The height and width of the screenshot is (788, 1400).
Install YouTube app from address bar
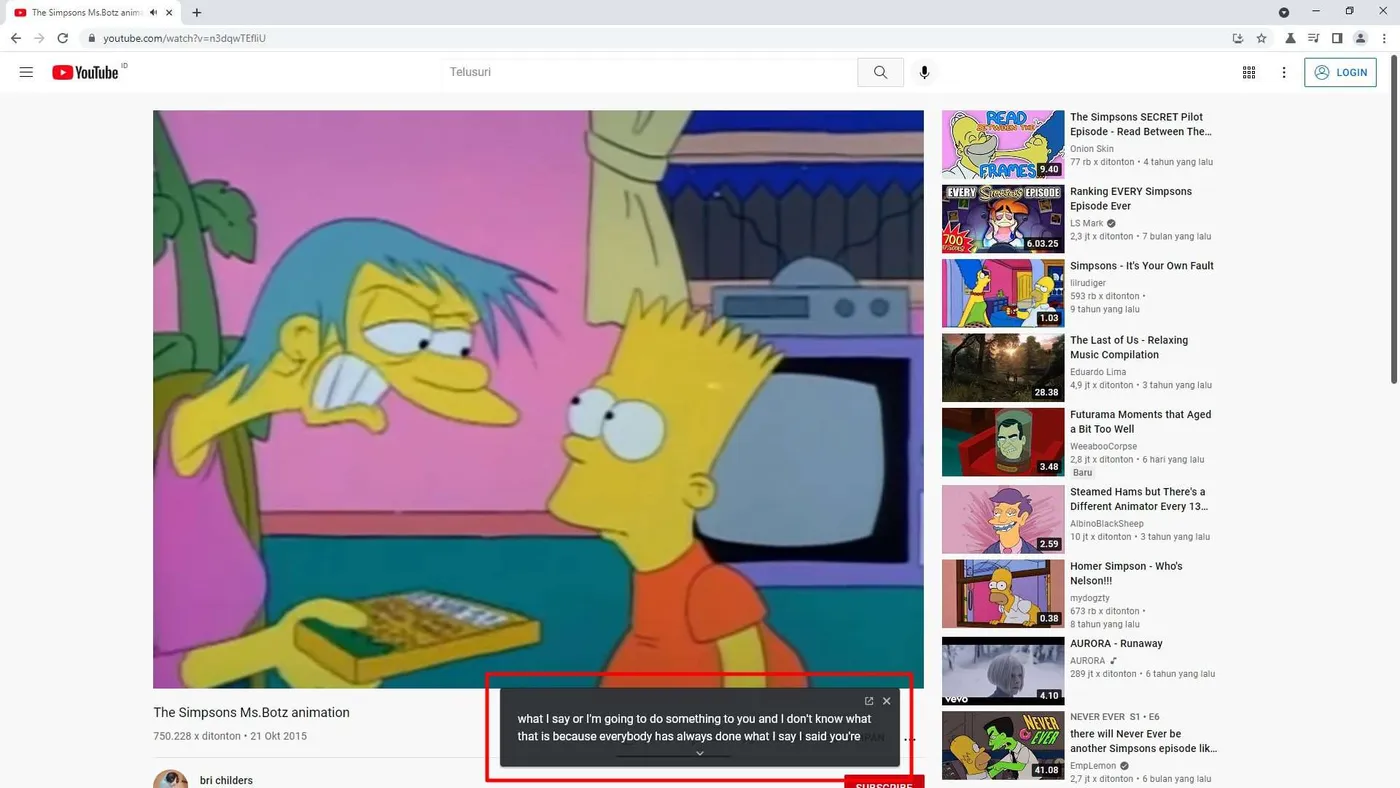tap(1238, 38)
